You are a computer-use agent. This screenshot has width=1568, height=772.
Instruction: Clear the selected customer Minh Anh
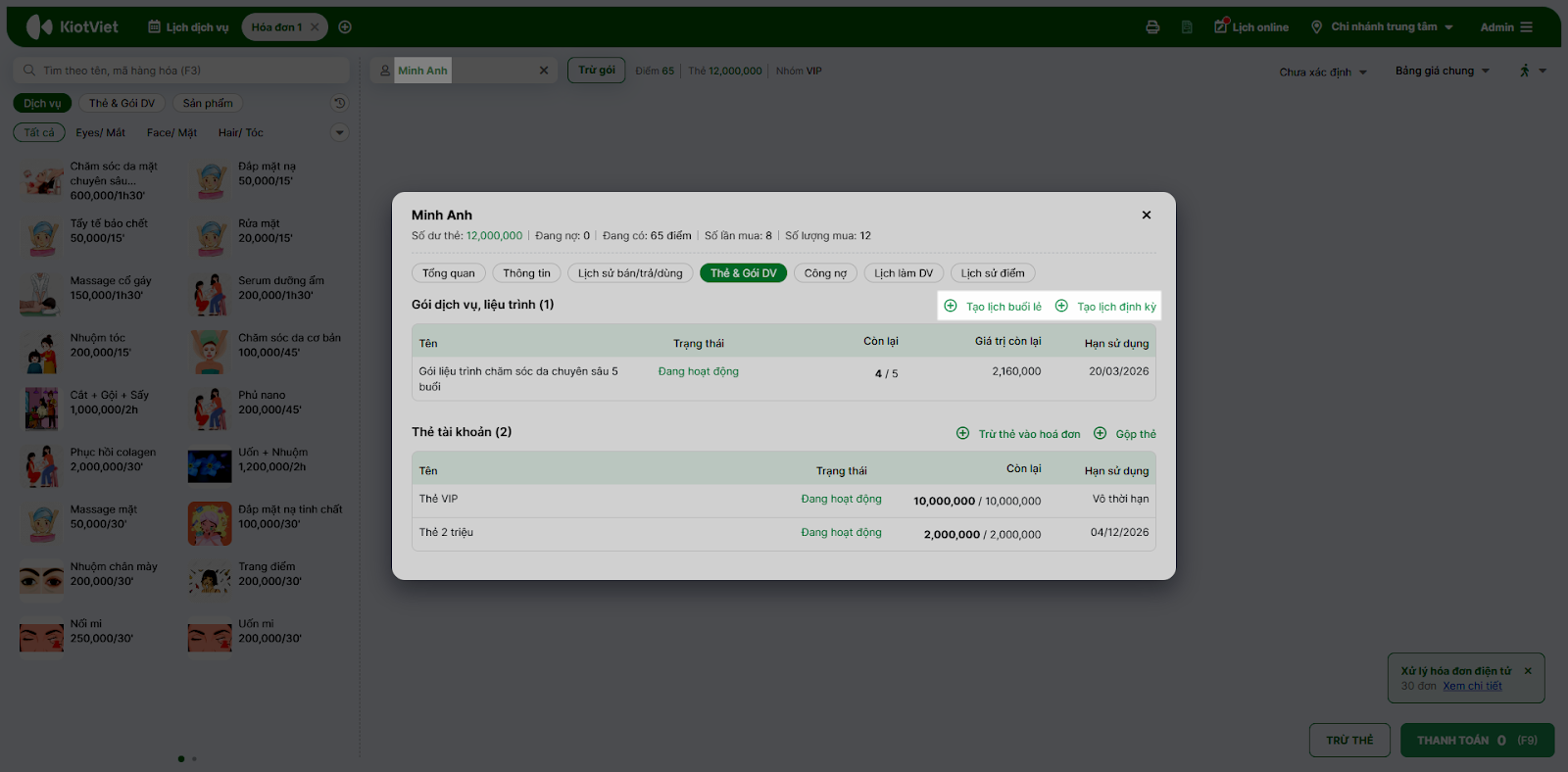(544, 71)
